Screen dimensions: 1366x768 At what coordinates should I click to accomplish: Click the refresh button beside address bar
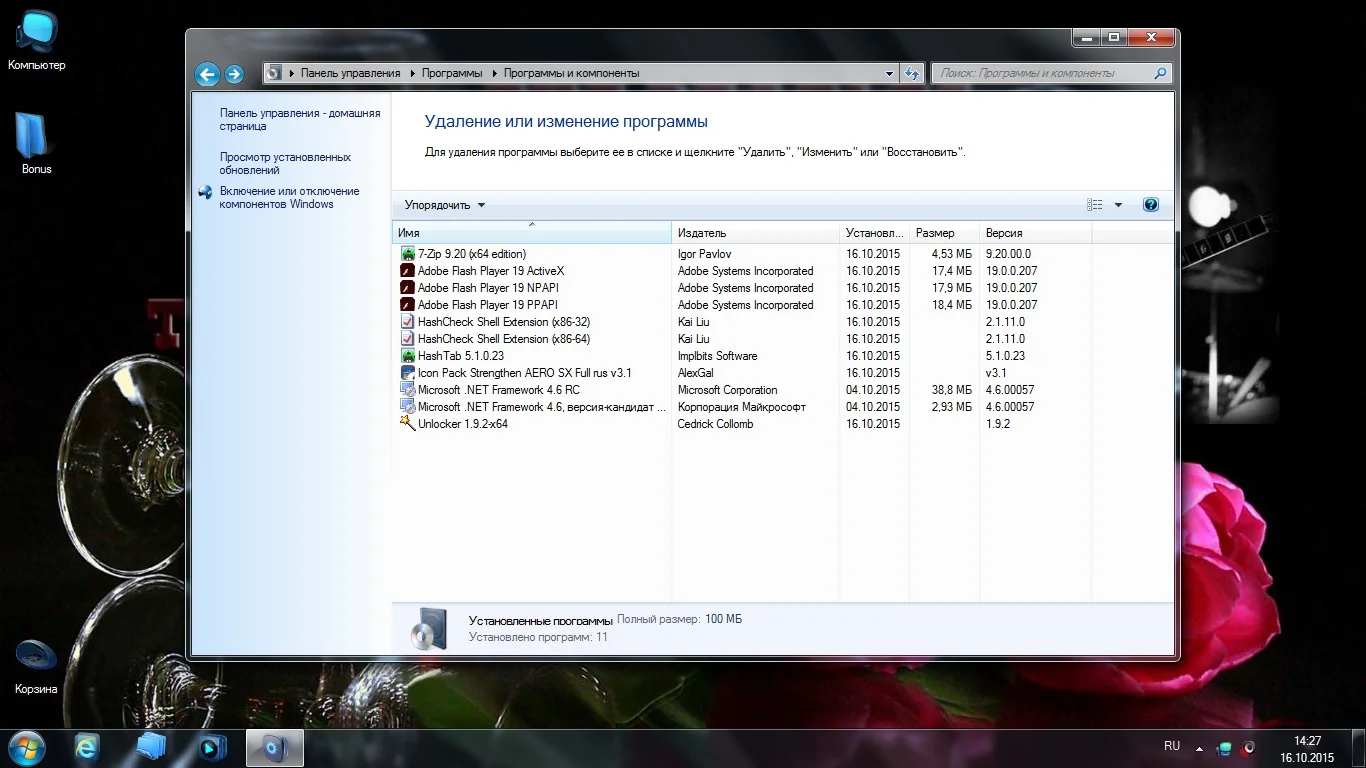click(911, 73)
